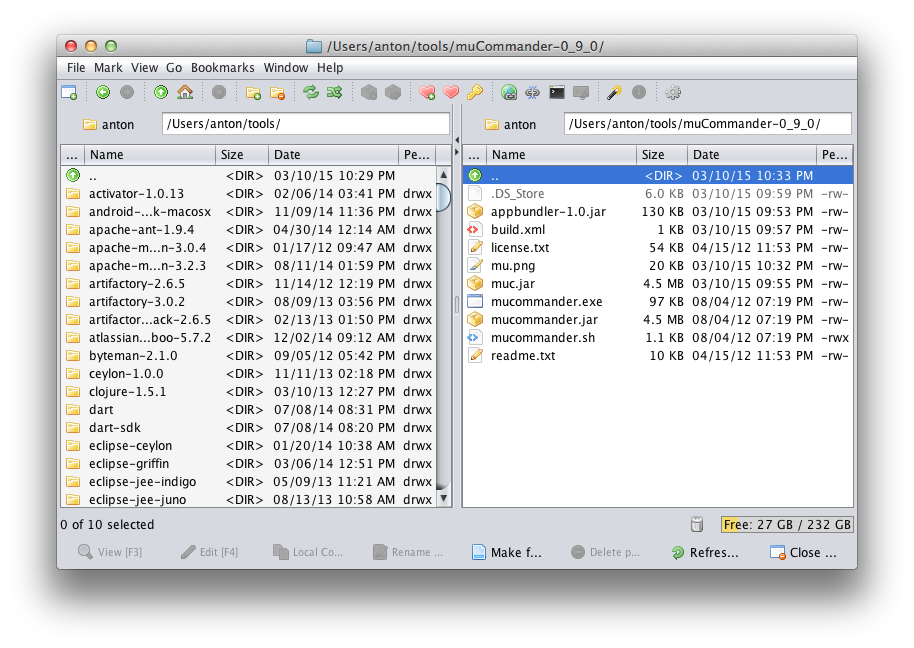Open the View menu
914x648 pixels.
pos(145,68)
